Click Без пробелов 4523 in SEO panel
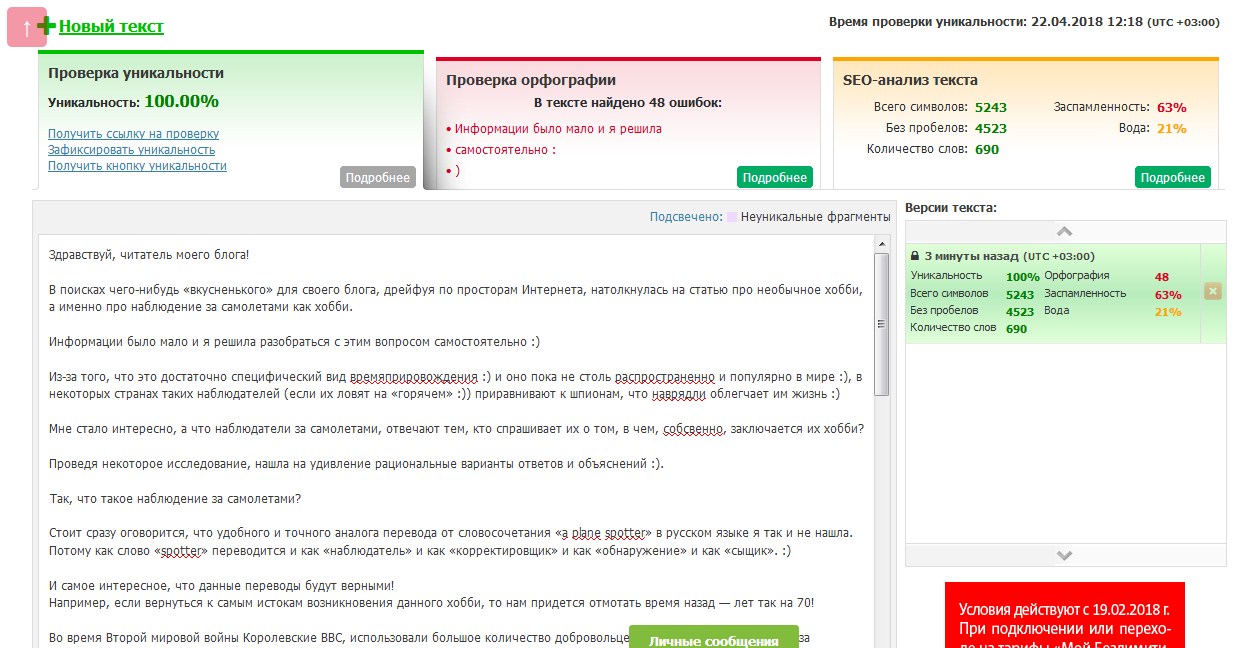 (991, 128)
